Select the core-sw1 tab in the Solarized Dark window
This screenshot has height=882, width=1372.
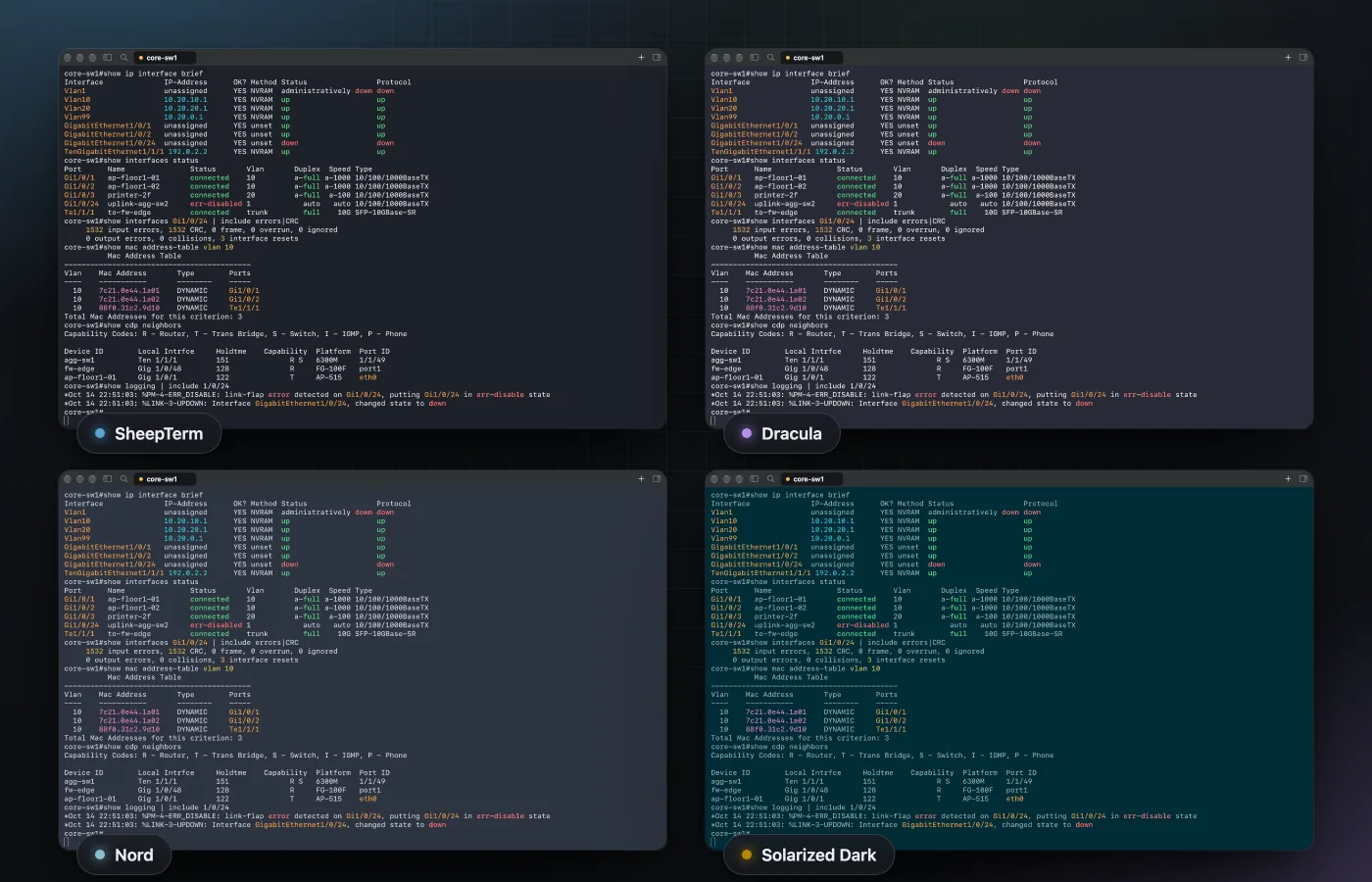pyautogui.click(x=811, y=479)
